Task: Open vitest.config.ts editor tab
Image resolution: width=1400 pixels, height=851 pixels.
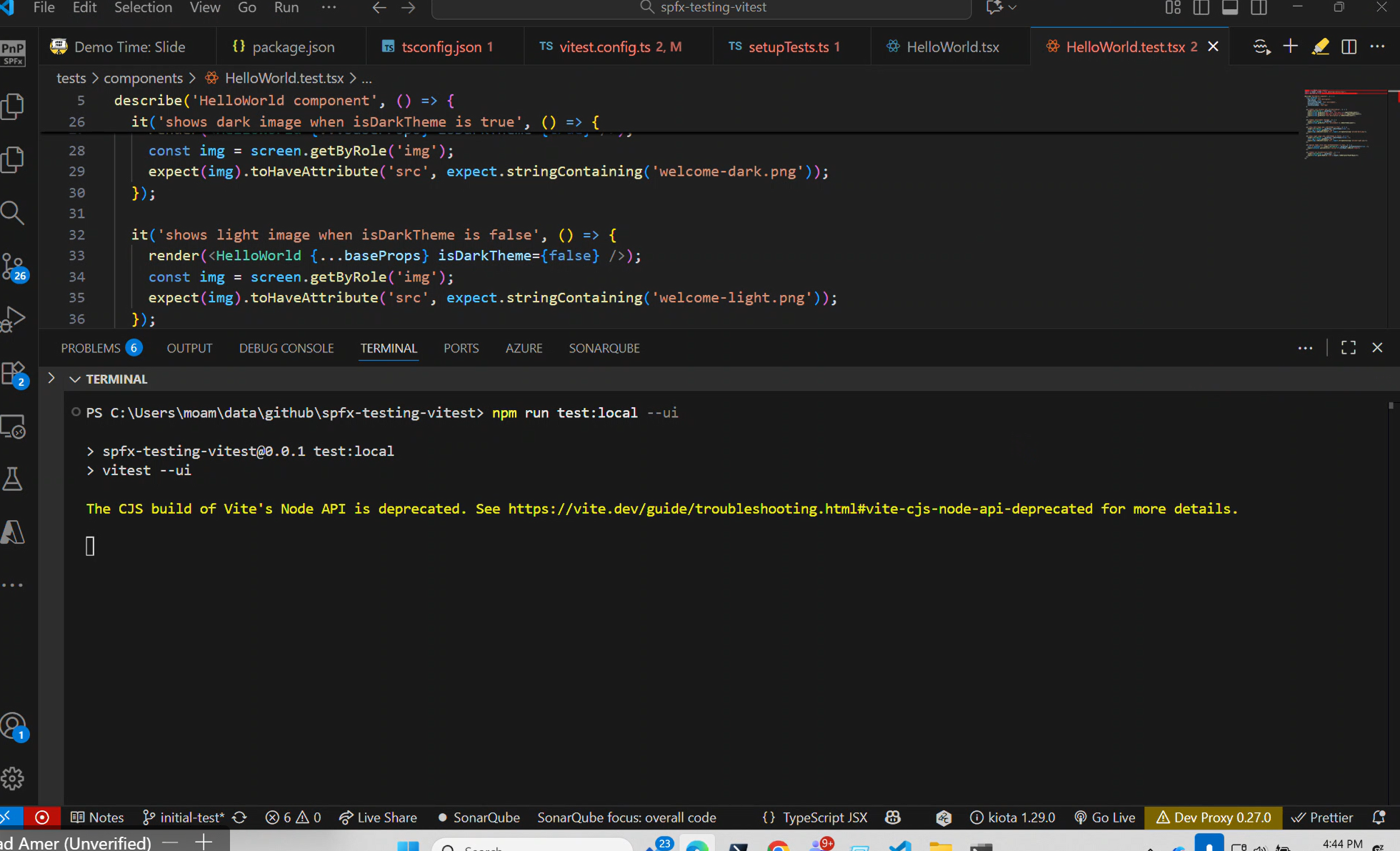Action: point(604,47)
